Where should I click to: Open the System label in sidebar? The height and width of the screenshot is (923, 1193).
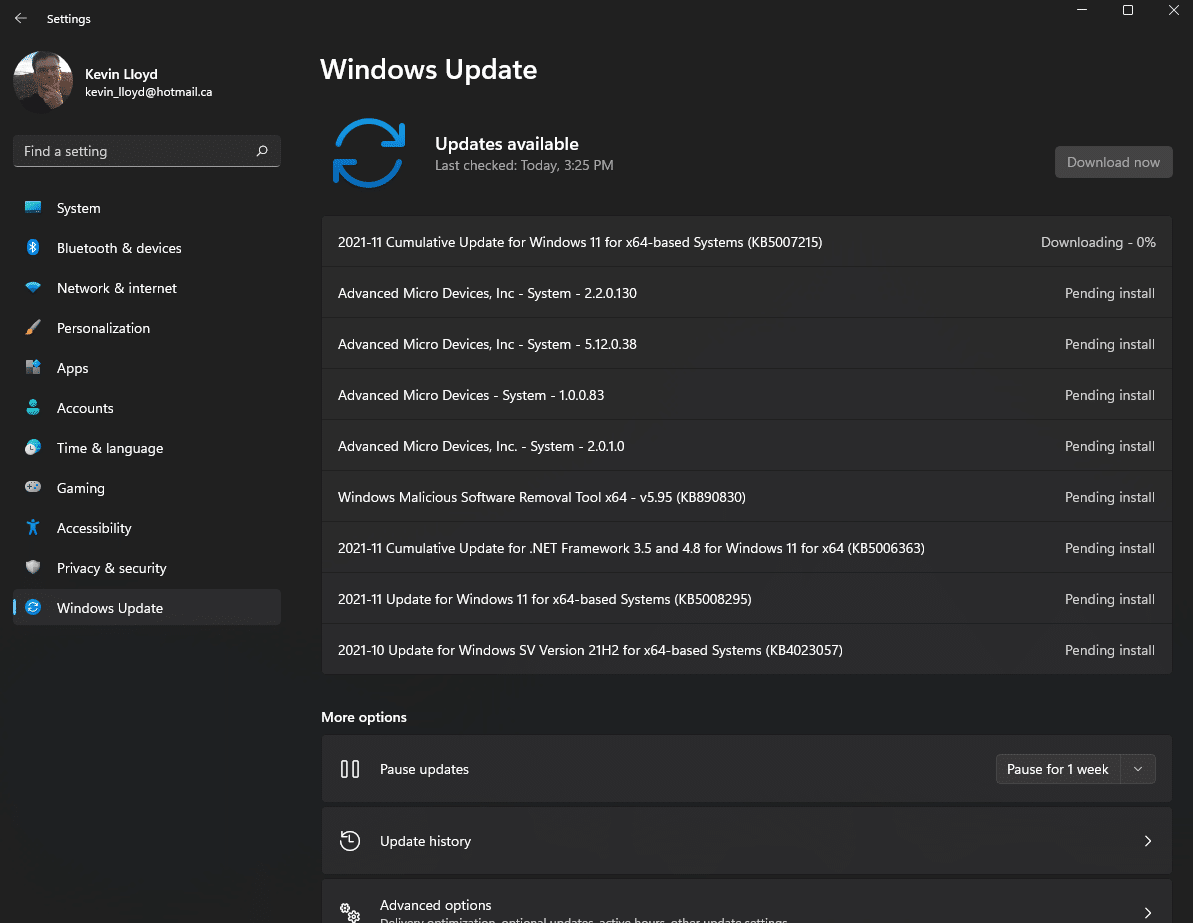(78, 208)
